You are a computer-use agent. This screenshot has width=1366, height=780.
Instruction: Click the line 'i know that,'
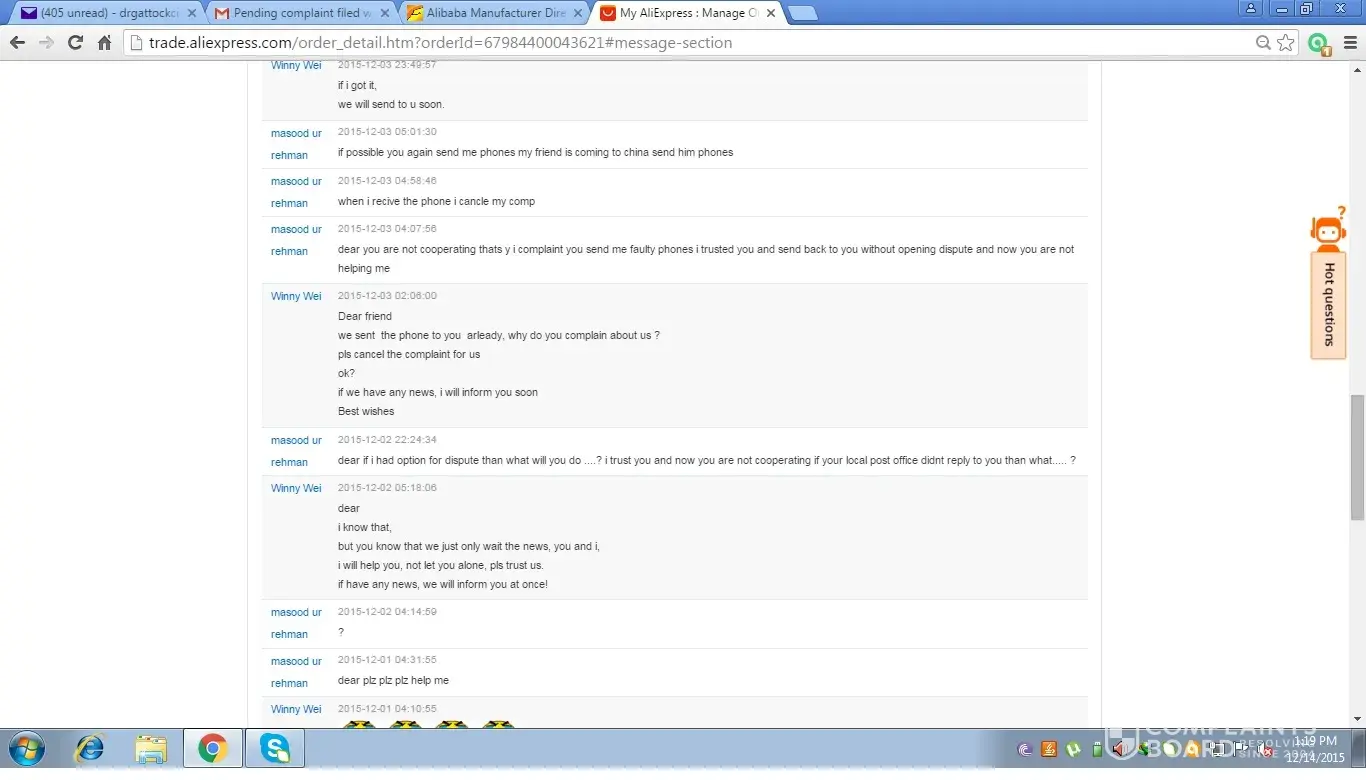tap(365, 527)
